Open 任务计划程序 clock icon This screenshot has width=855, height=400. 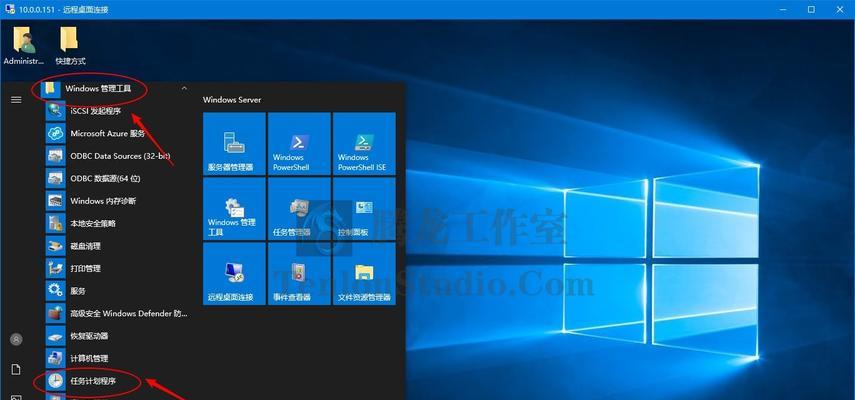click(55, 381)
